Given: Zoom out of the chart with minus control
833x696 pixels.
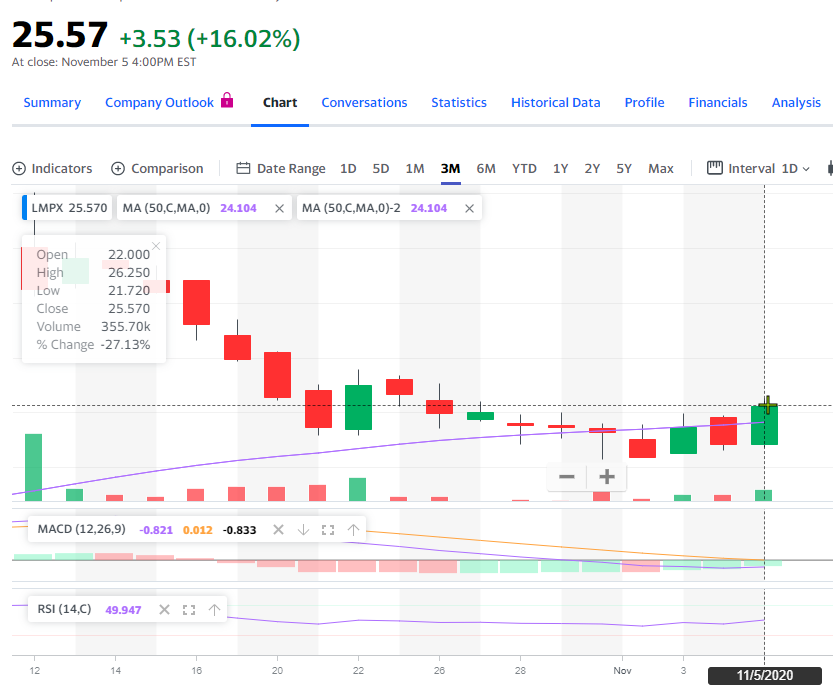Looking at the screenshot, I should tap(566, 477).
